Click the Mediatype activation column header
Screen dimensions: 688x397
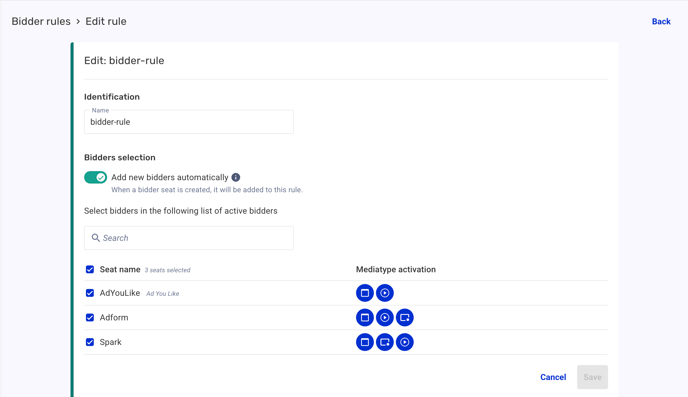point(396,269)
